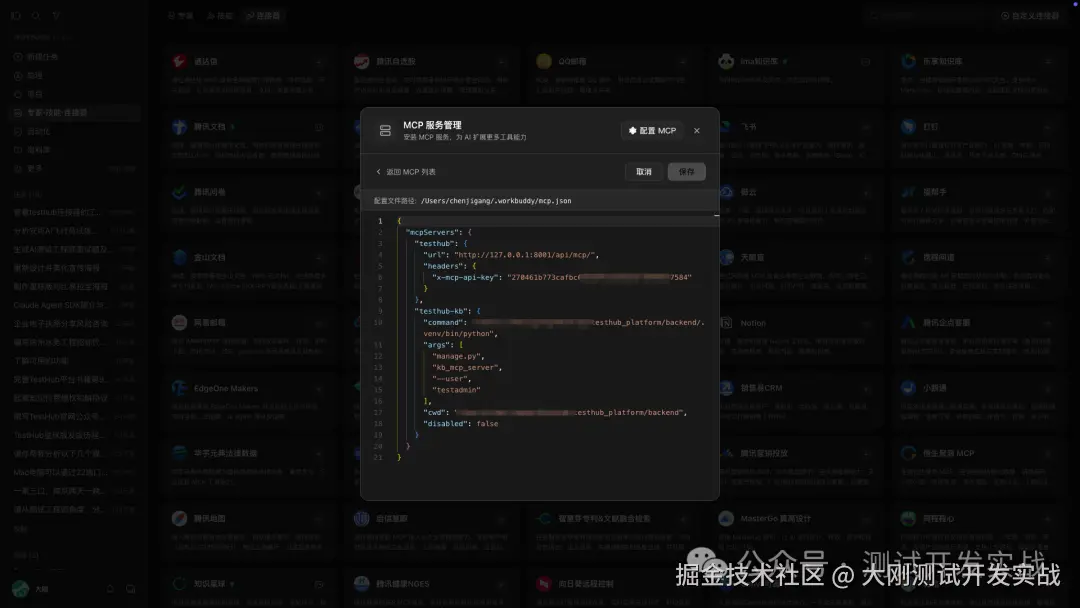Switch to the 技能 tab in background
Screen dimensions: 1080x608
[x=220, y=15]
